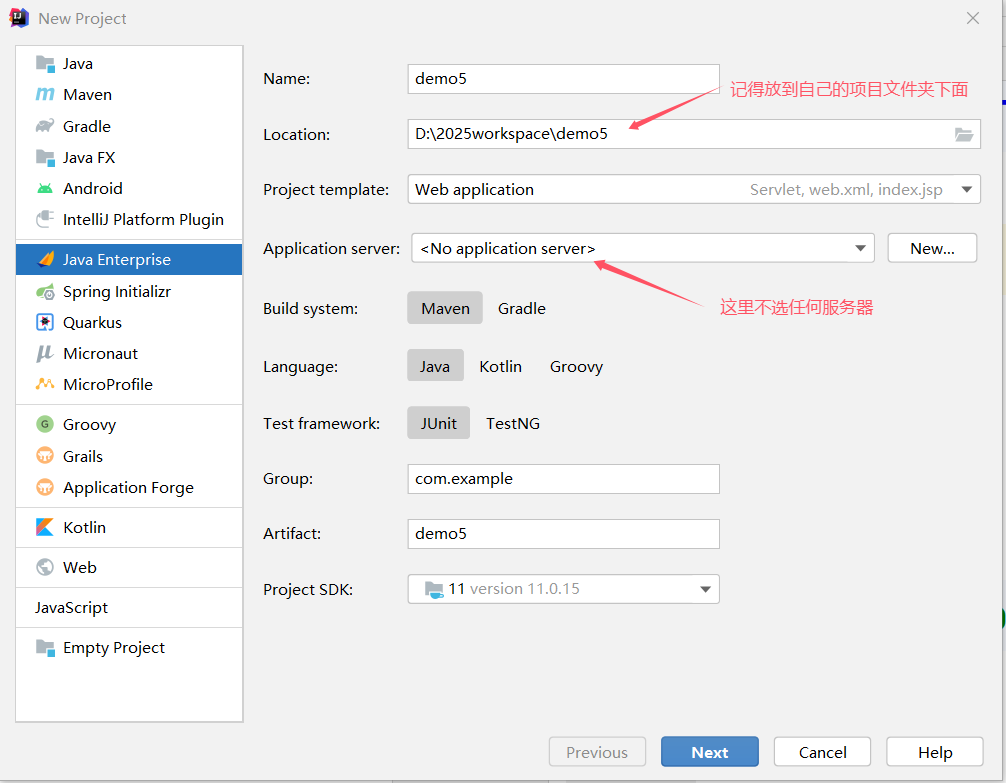Close the New Project dialog

[973, 19]
